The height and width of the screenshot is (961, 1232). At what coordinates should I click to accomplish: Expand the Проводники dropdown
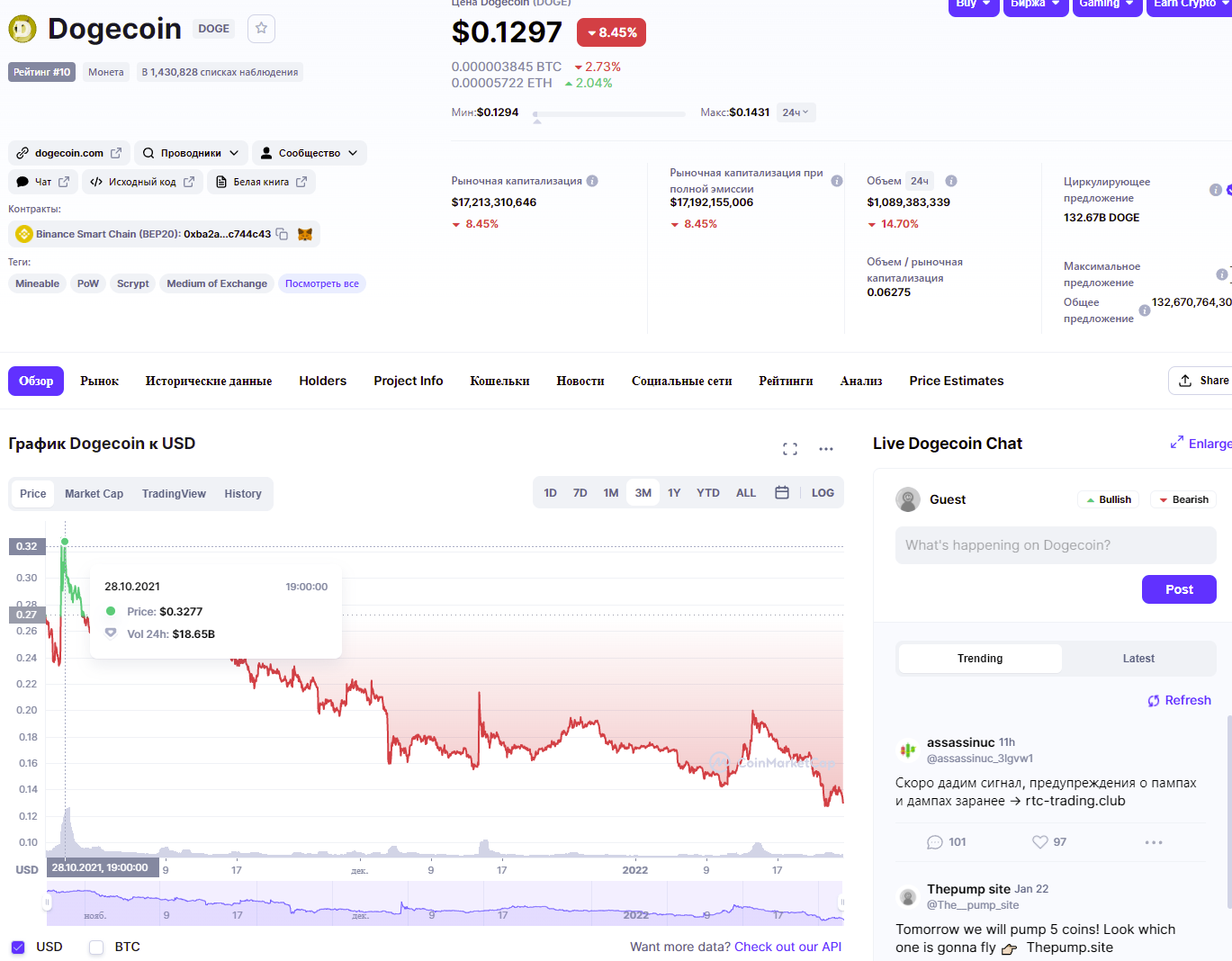pyautogui.click(x=191, y=153)
